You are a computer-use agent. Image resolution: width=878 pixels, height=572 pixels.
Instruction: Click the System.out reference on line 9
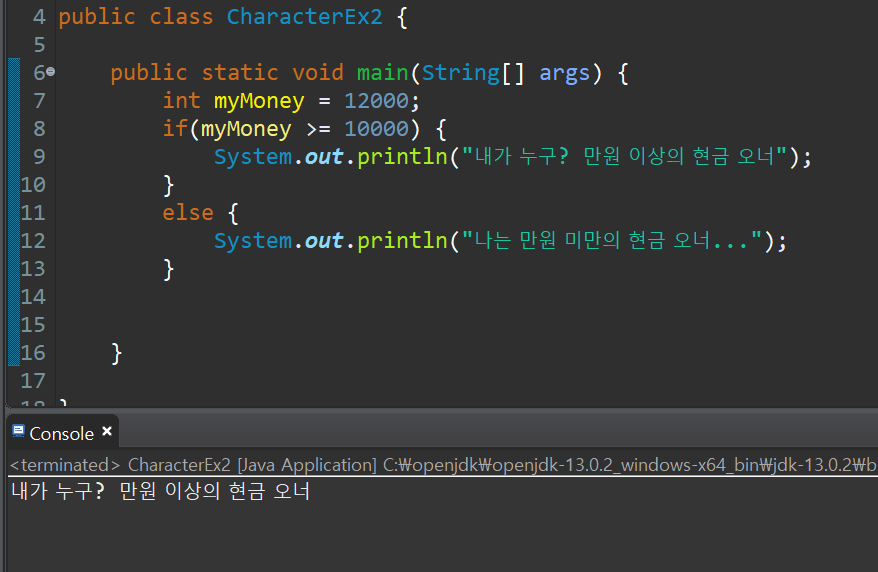pyautogui.click(x=278, y=157)
